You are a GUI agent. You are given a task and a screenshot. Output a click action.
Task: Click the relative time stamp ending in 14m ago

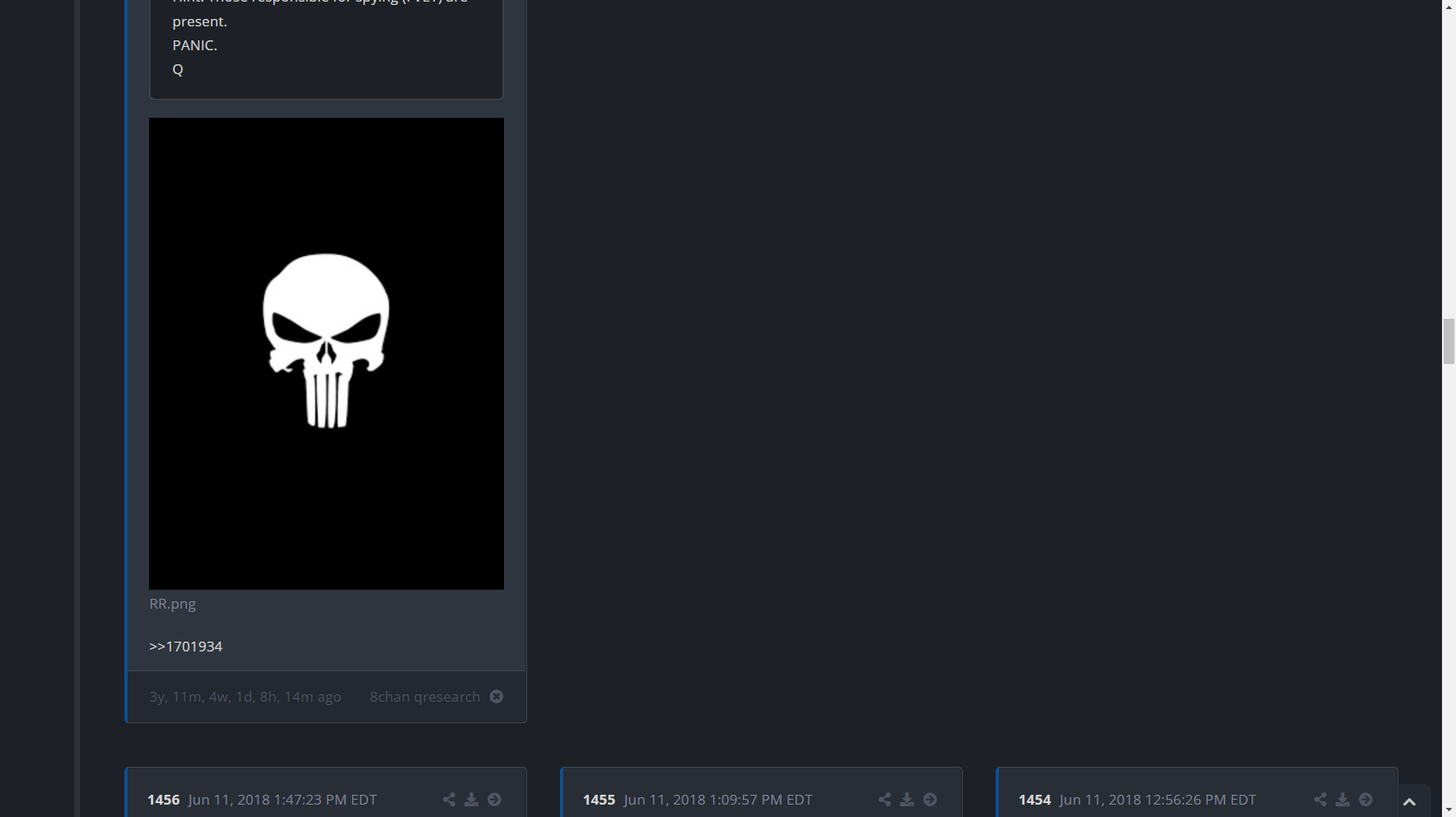(x=245, y=697)
